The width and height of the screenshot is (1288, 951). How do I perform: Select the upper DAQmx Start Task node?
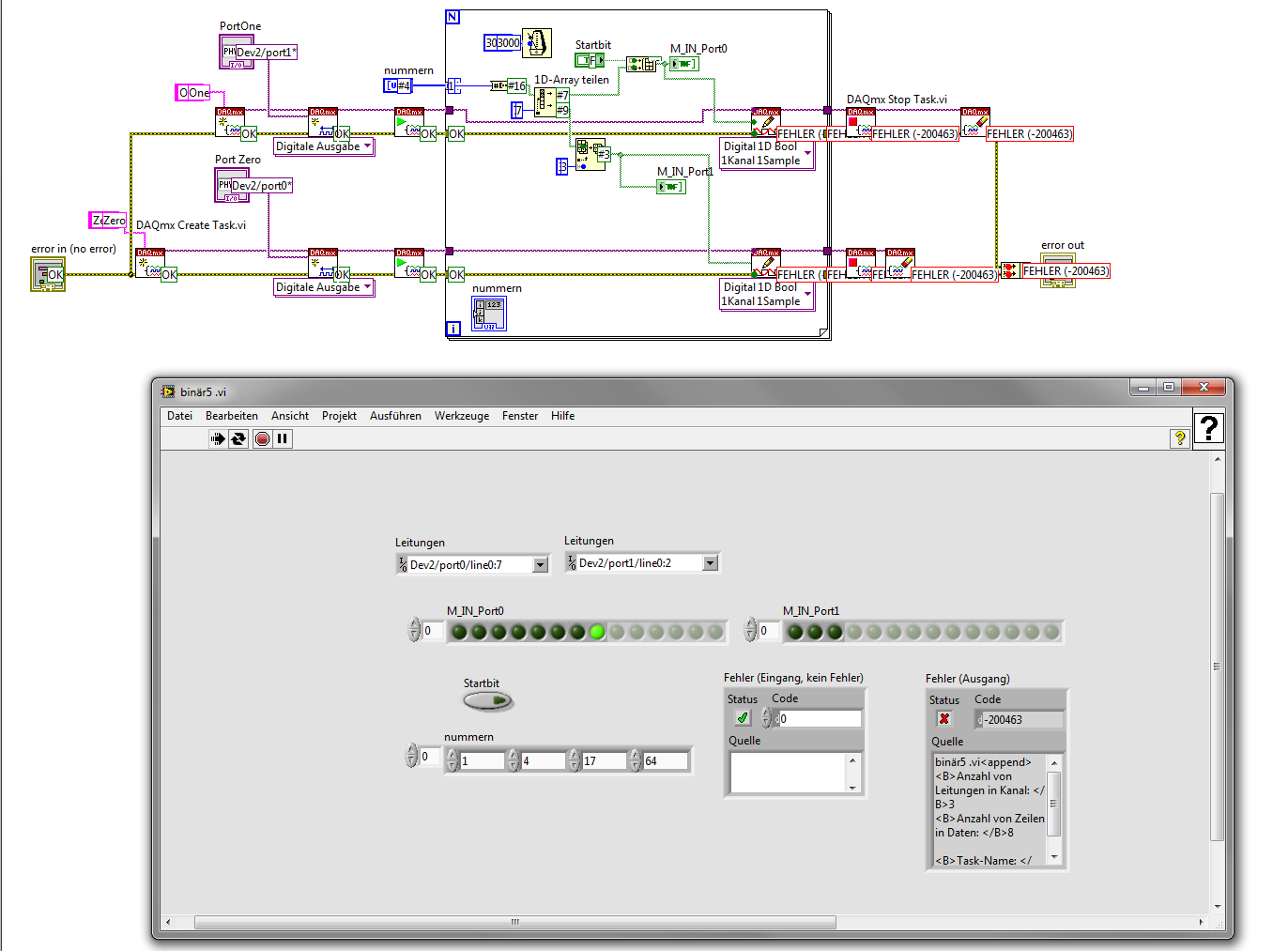click(409, 123)
